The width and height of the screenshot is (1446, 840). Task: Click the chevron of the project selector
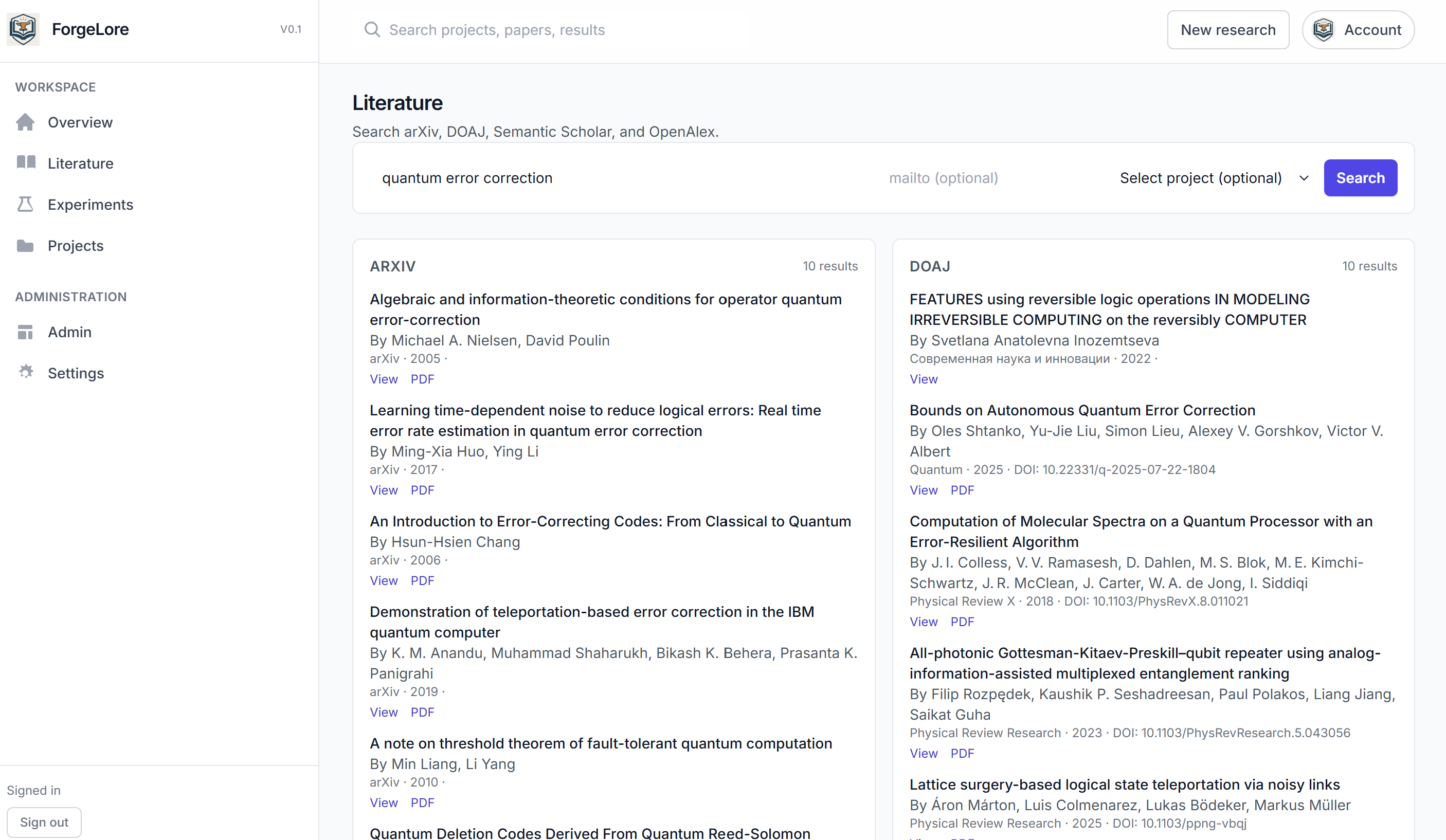pos(1304,178)
